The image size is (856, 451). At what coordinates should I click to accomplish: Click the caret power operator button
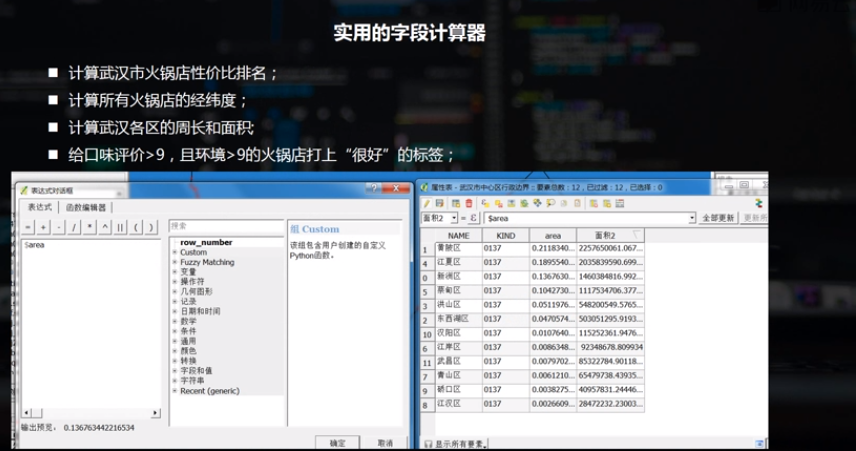(105, 227)
